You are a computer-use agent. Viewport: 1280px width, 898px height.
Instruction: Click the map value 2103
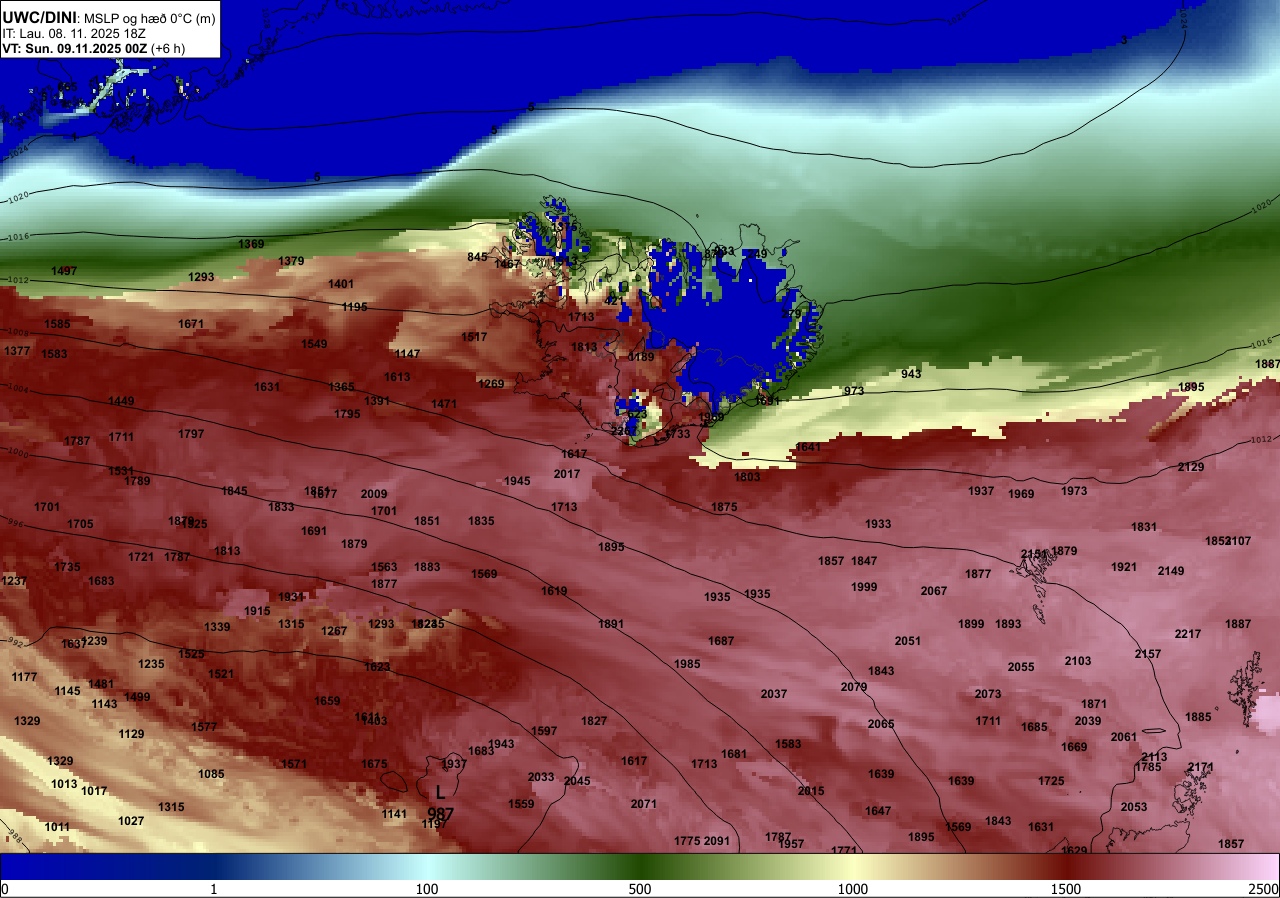(x=1078, y=661)
